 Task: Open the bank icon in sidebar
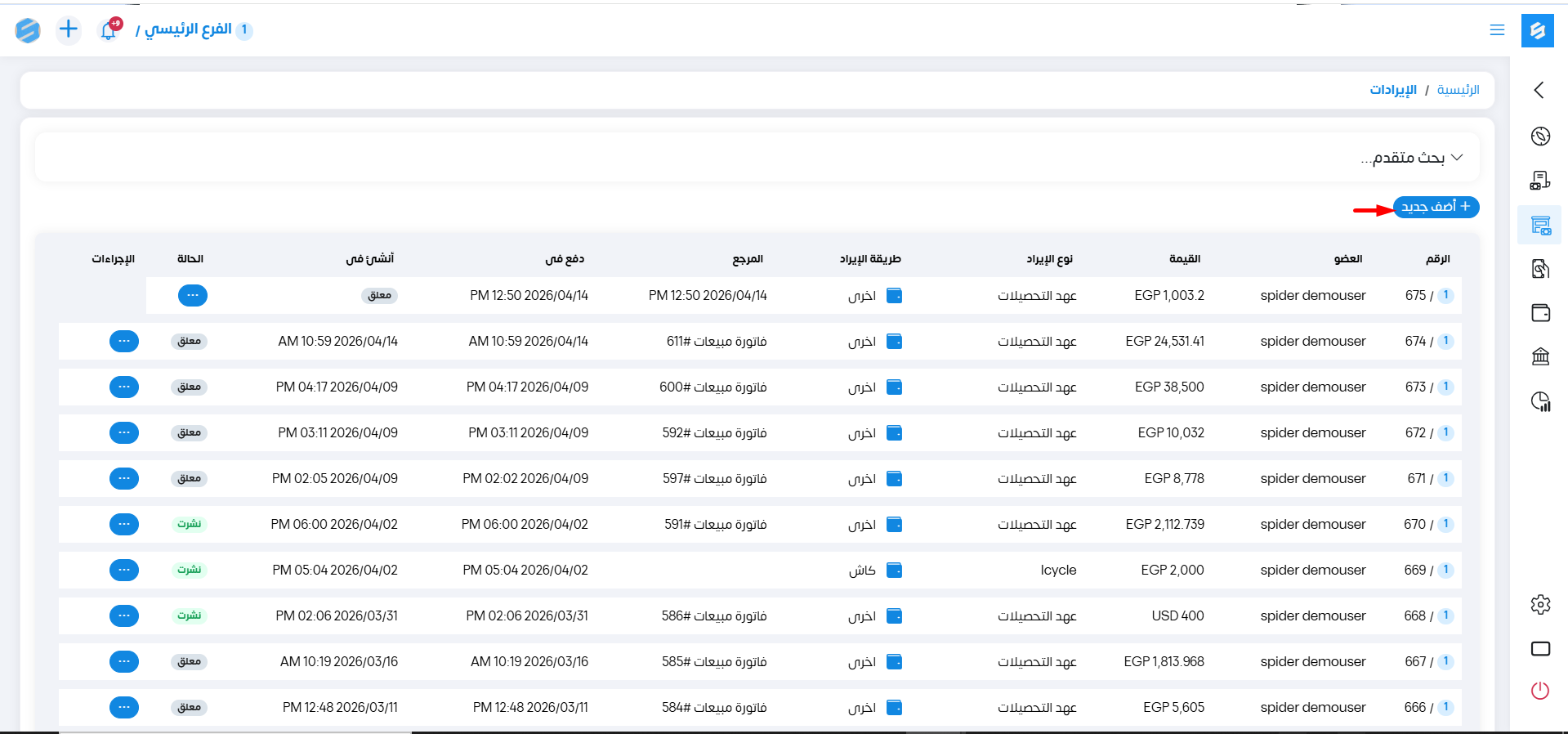coord(1540,356)
